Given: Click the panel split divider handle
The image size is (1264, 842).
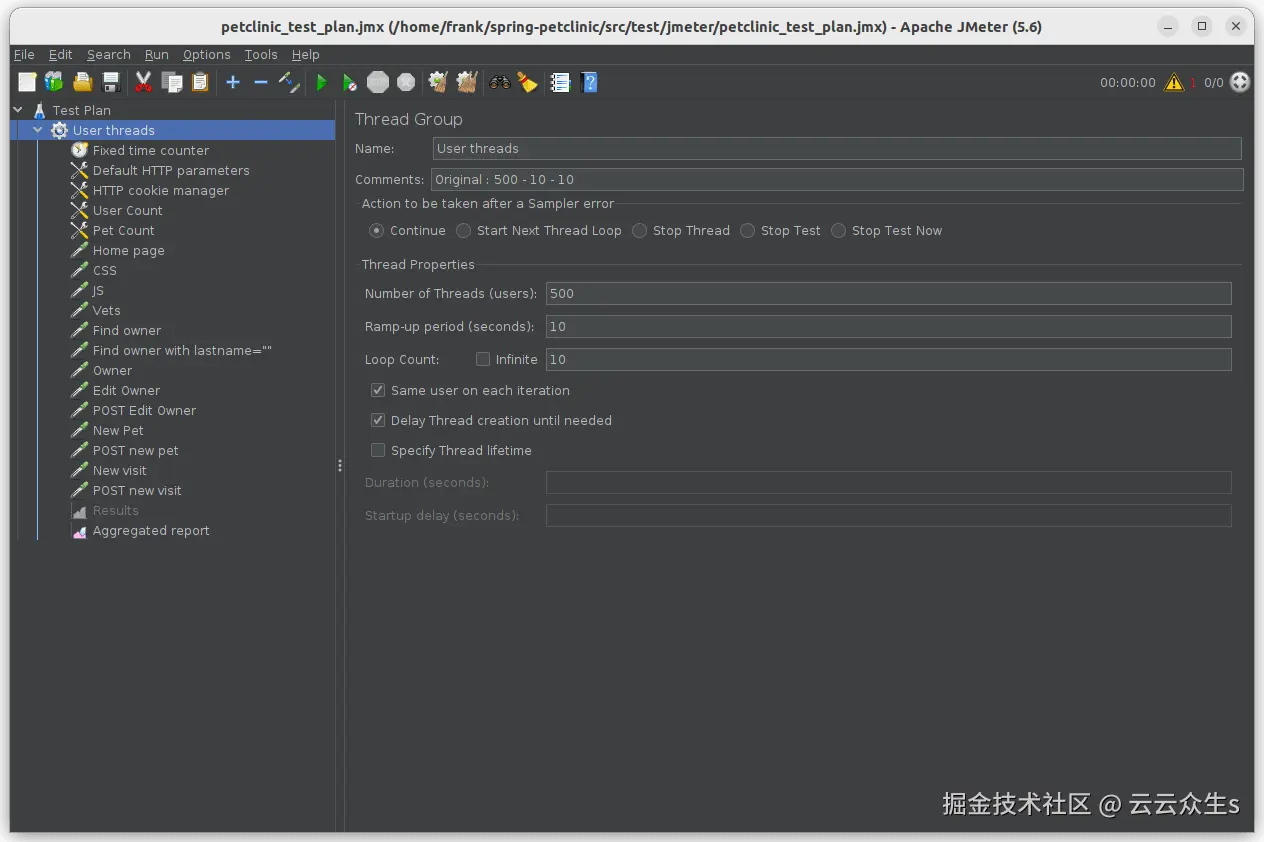Looking at the screenshot, I should pyautogui.click(x=340, y=466).
